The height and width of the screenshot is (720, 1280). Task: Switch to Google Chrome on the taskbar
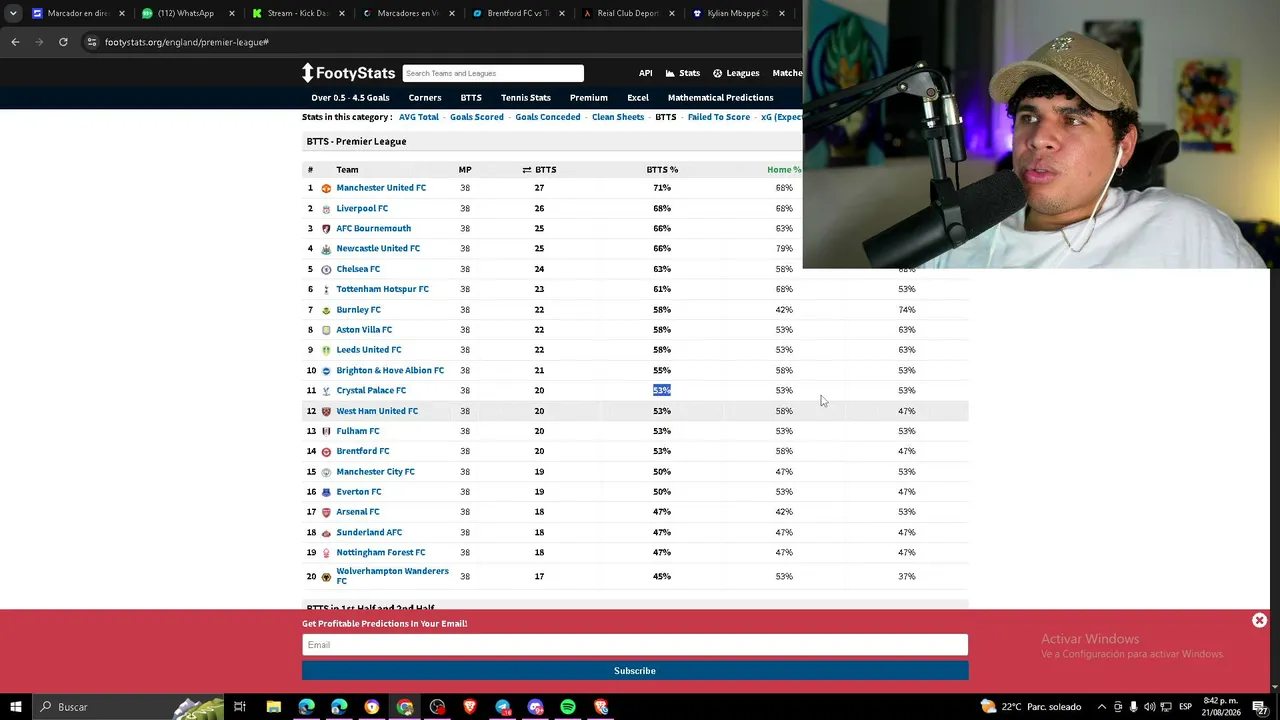(x=405, y=707)
